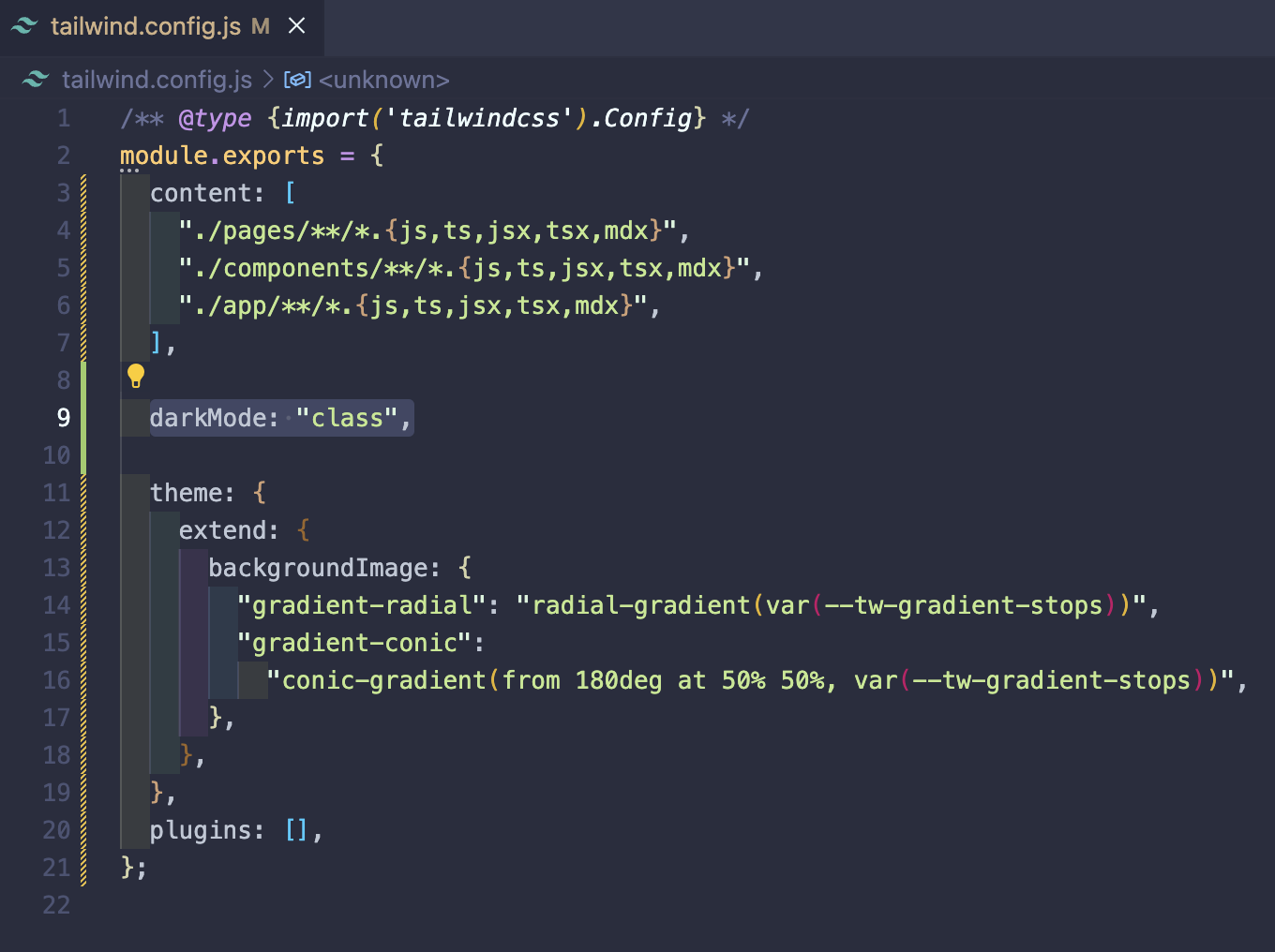Click the Tailwind file icon in the tab
The image size is (1275, 952).
click(x=25, y=26)
